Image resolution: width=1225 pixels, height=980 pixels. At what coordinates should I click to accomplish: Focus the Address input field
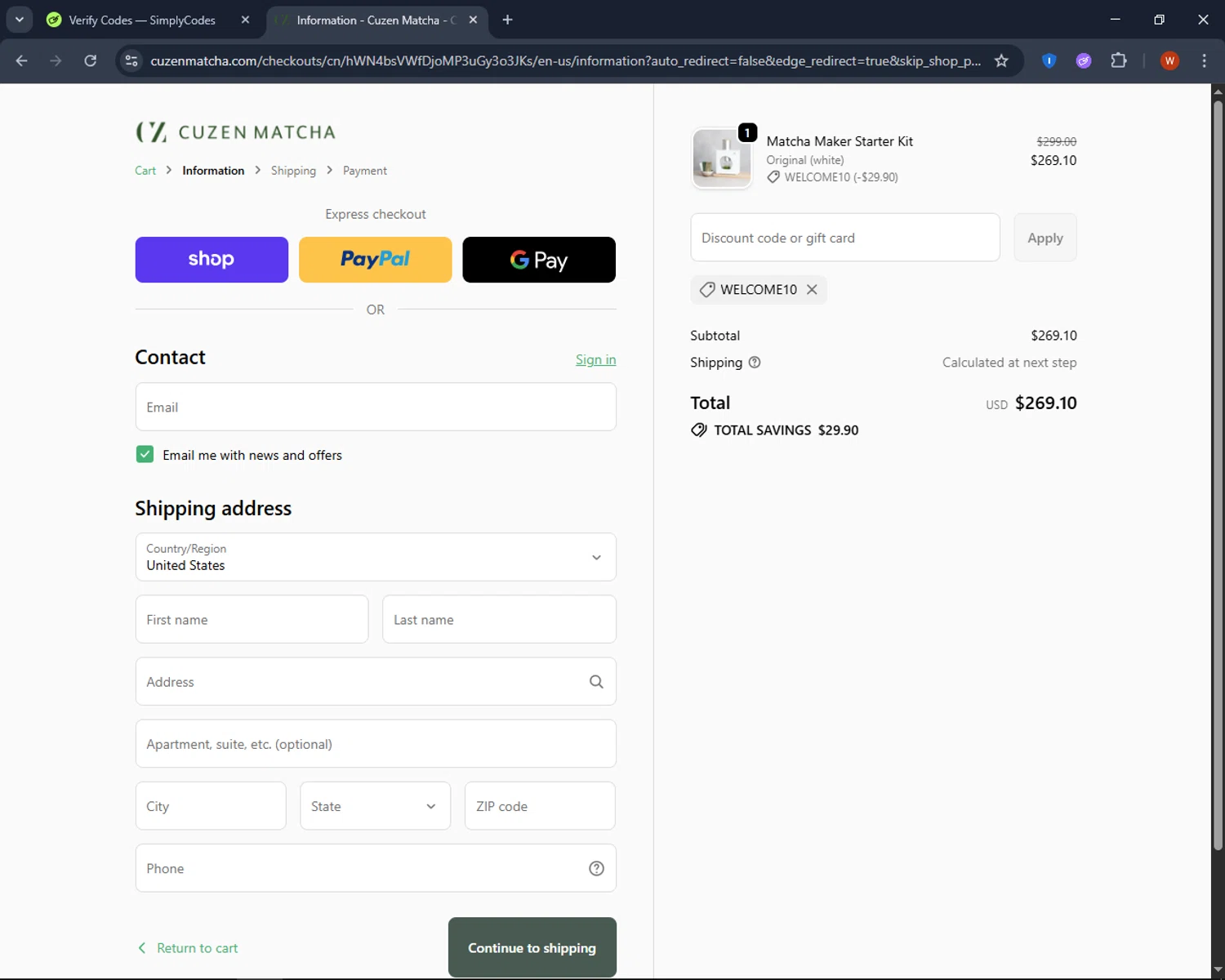click(376, 681)
